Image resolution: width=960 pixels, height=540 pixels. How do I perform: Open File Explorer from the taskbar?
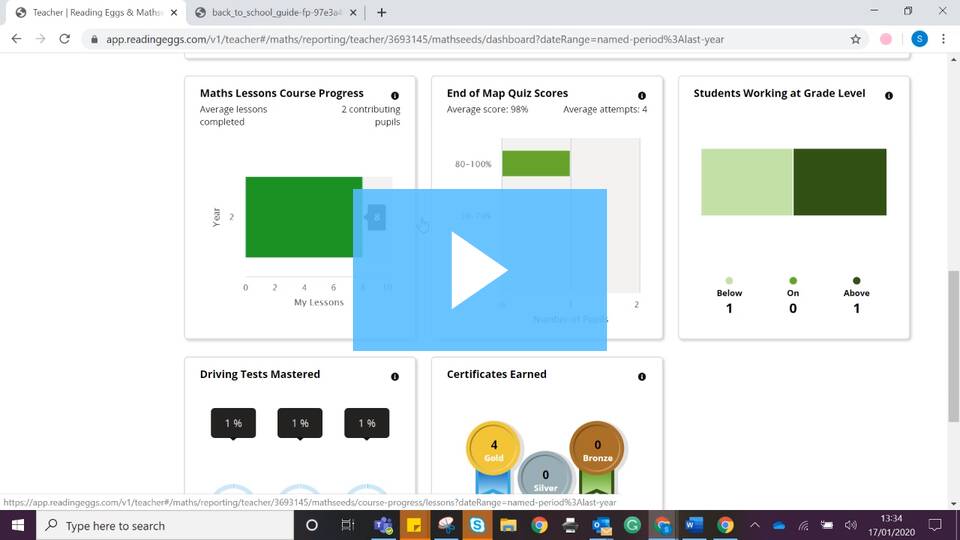coord(508,525)
